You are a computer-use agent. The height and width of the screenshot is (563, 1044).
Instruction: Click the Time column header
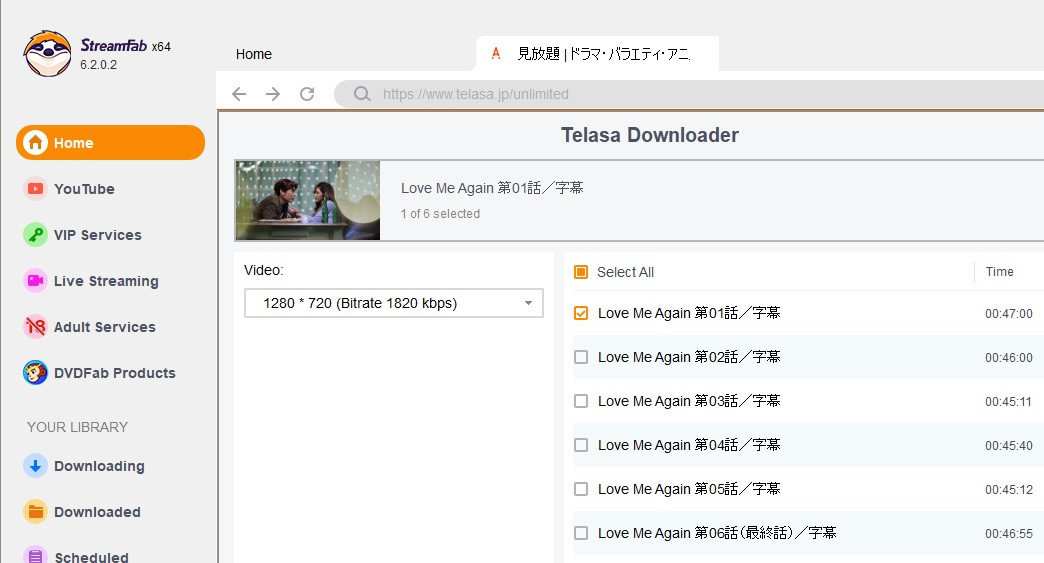point(999,272)
